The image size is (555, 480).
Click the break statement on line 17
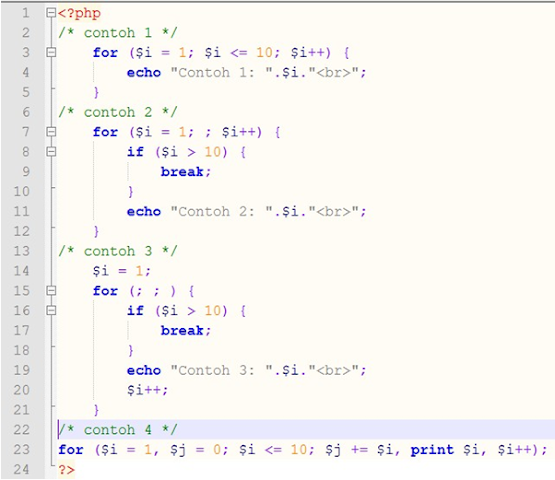coord(186,331)
